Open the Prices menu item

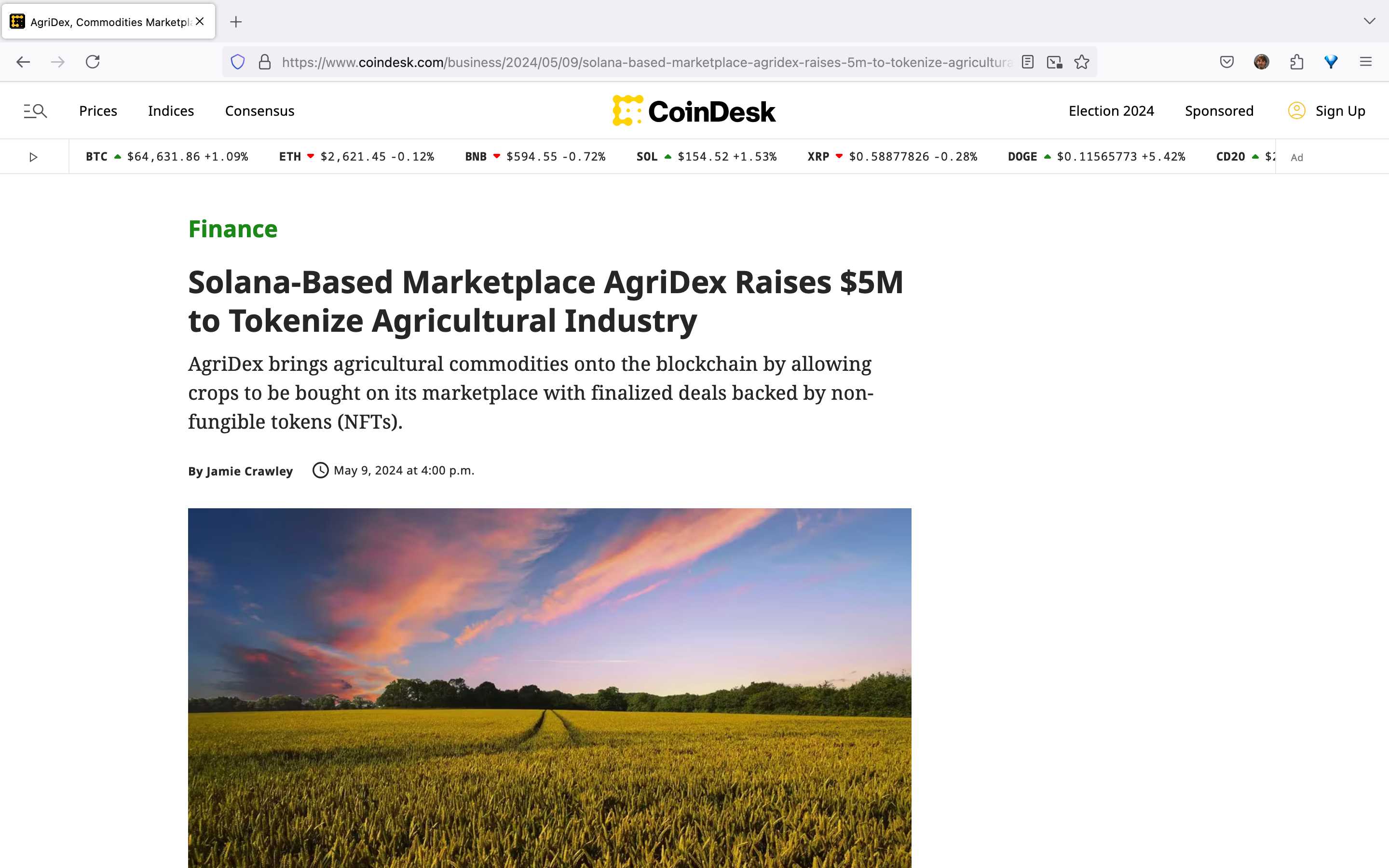98,111
